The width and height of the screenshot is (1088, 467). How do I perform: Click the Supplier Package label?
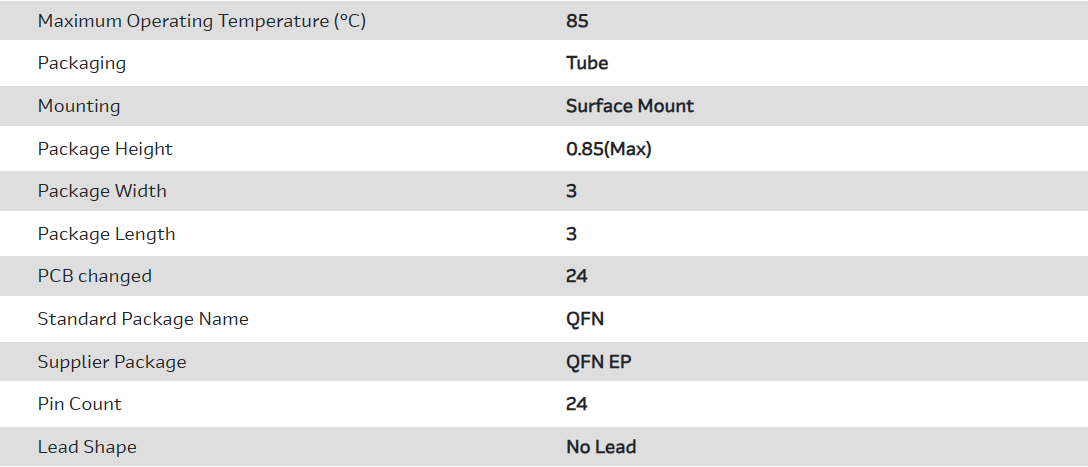(112, 362)
